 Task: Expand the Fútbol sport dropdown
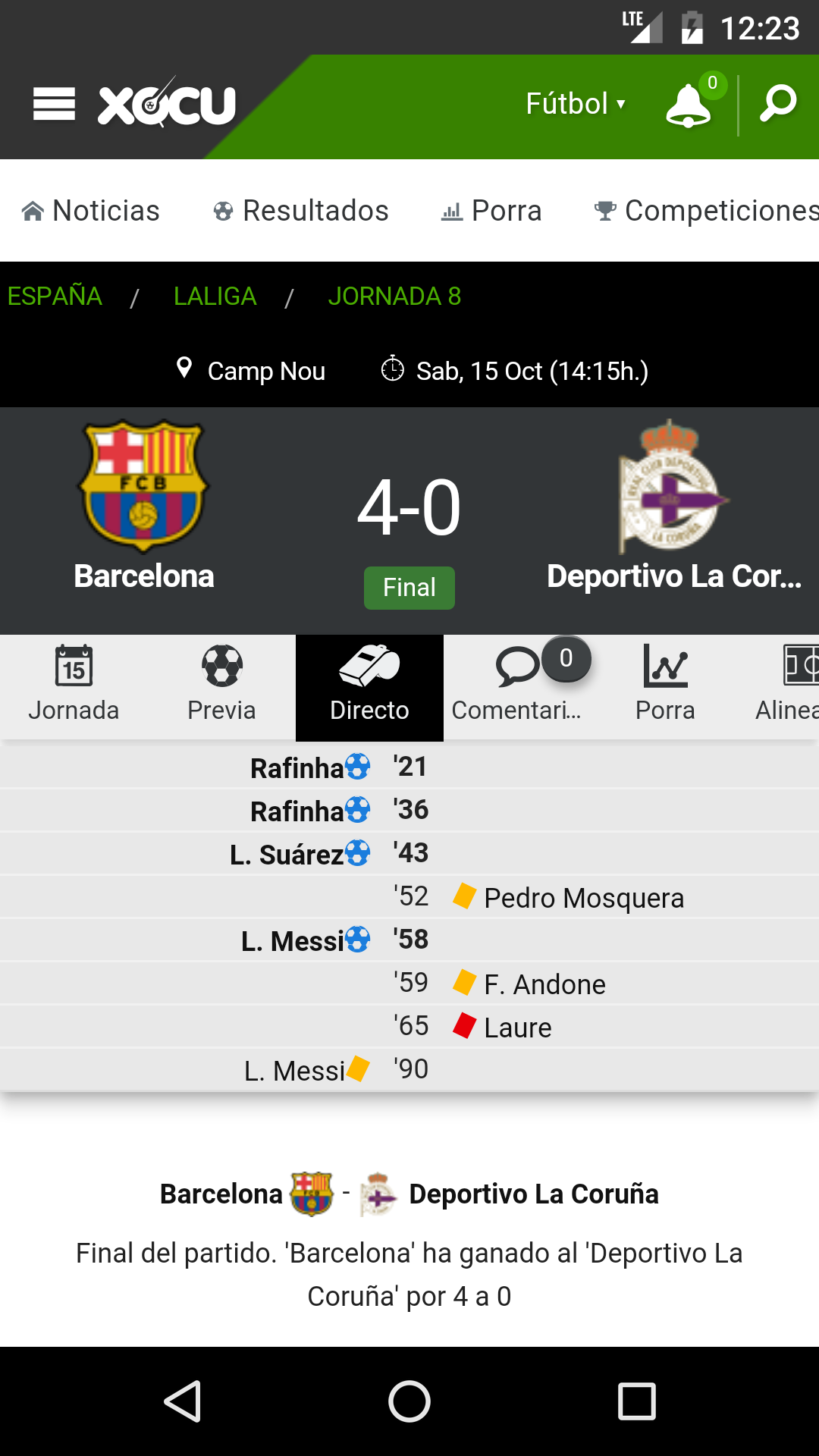click(x=576, y=104)
